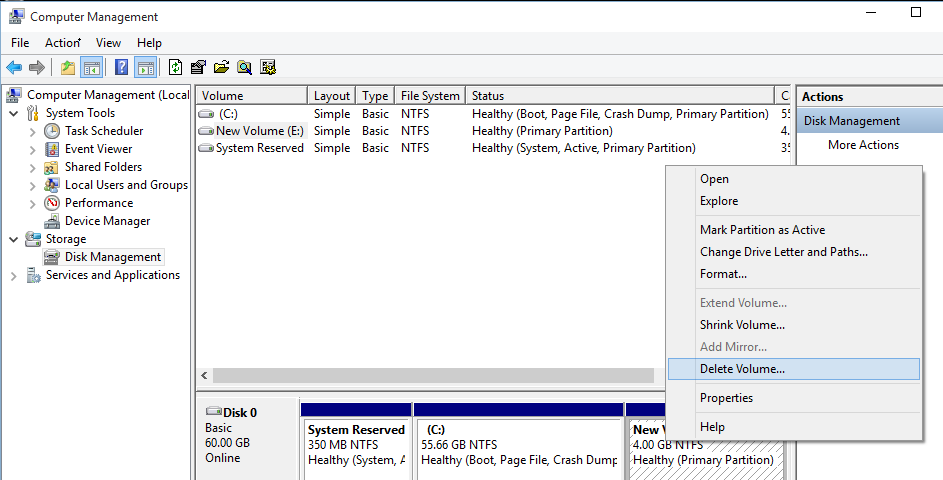Click the Computer Management title bar icon
943x480 pixels.
tap(16, 16)
